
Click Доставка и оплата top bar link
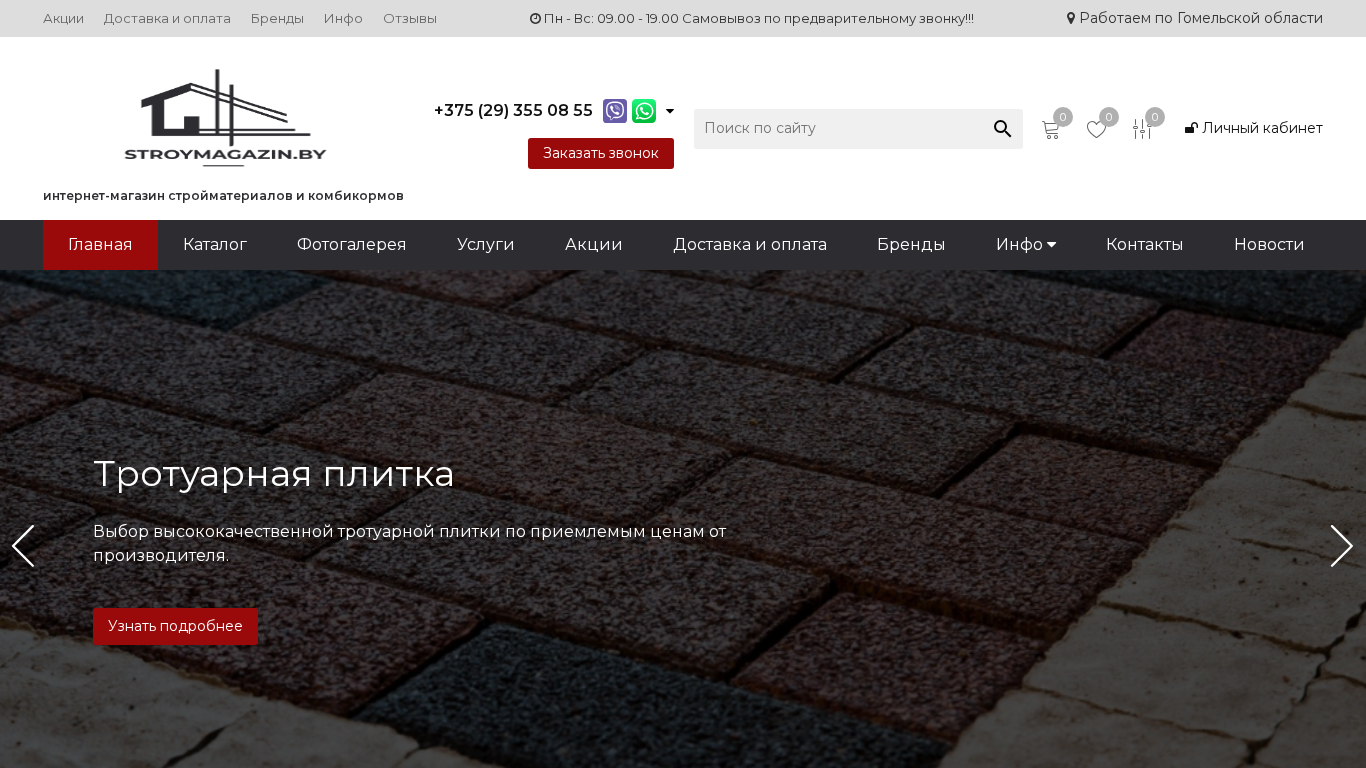click(167, 19)
